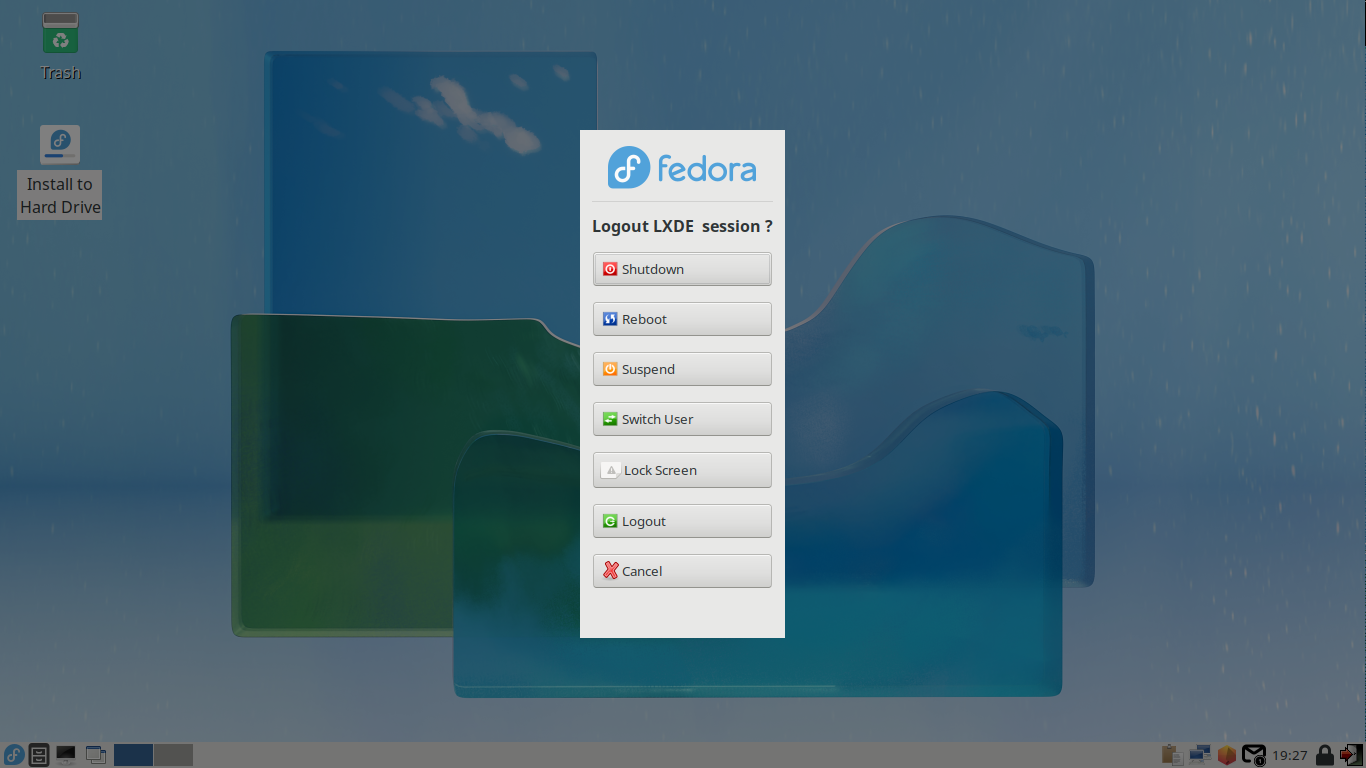Viewport: 1366px width, 768px height.
Task: Switch to the first workspace in the pager
Action: (133, 755)
